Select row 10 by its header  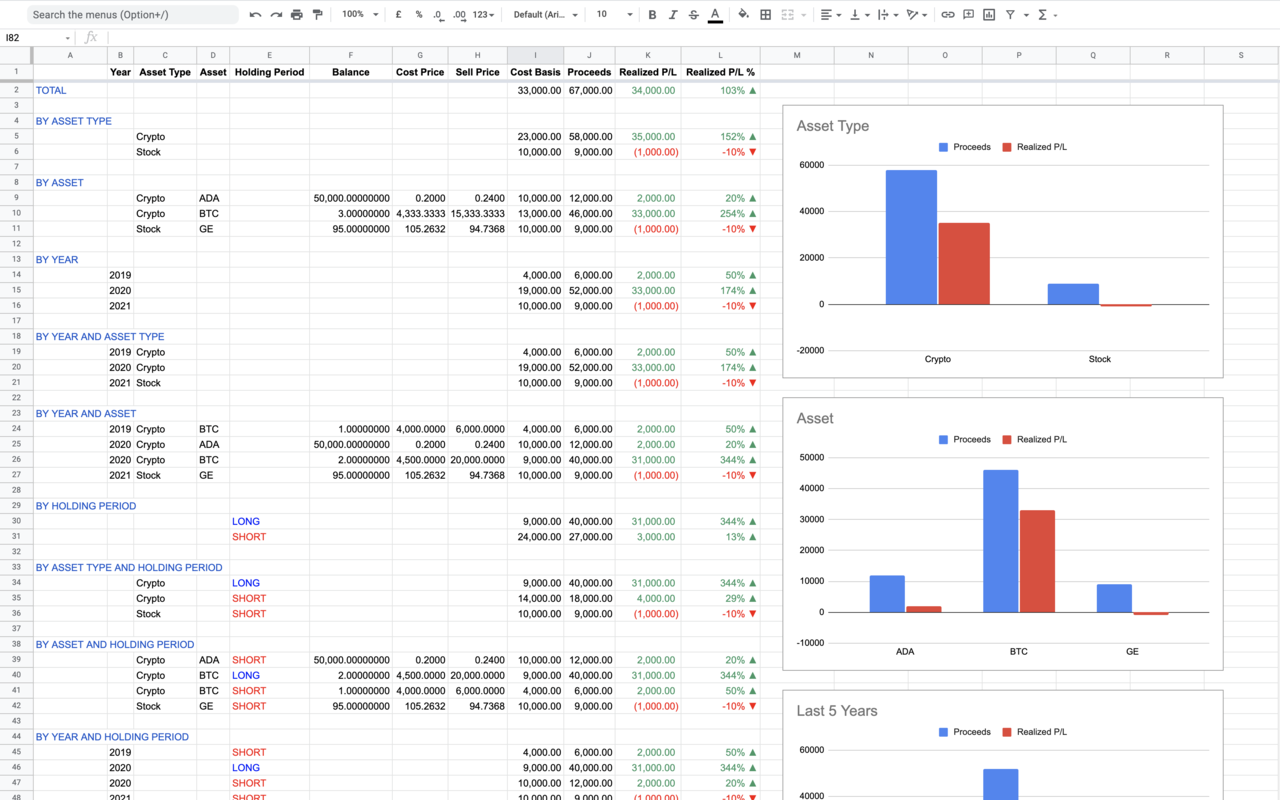(x=16, y=213)
